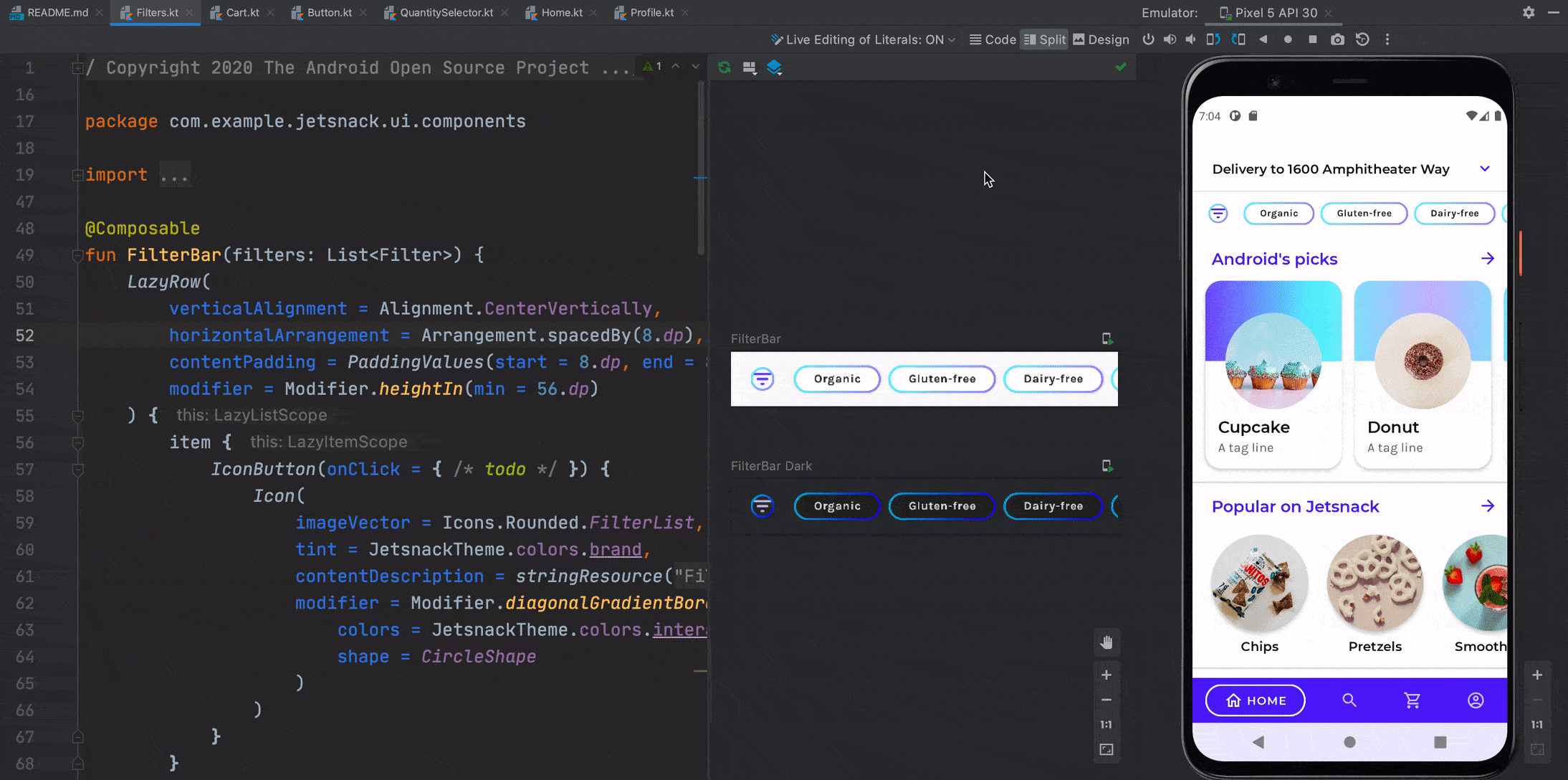Click the 1:1 zoom level button in preview
This screenshot has height=780, width=1568.
[x=1106, y=724]
